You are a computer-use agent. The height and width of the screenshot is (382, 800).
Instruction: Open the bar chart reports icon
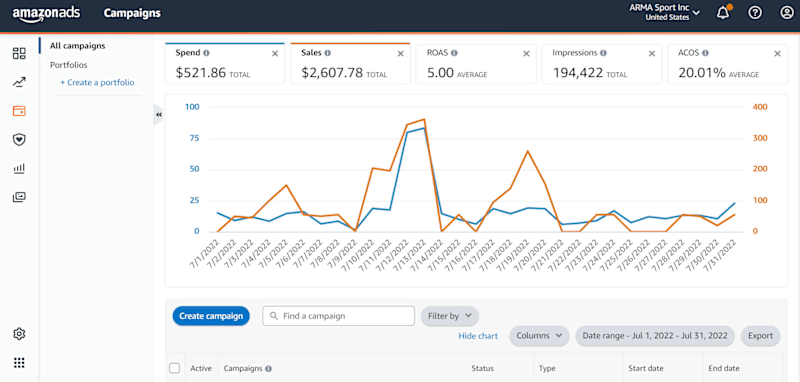click(19, 168)
